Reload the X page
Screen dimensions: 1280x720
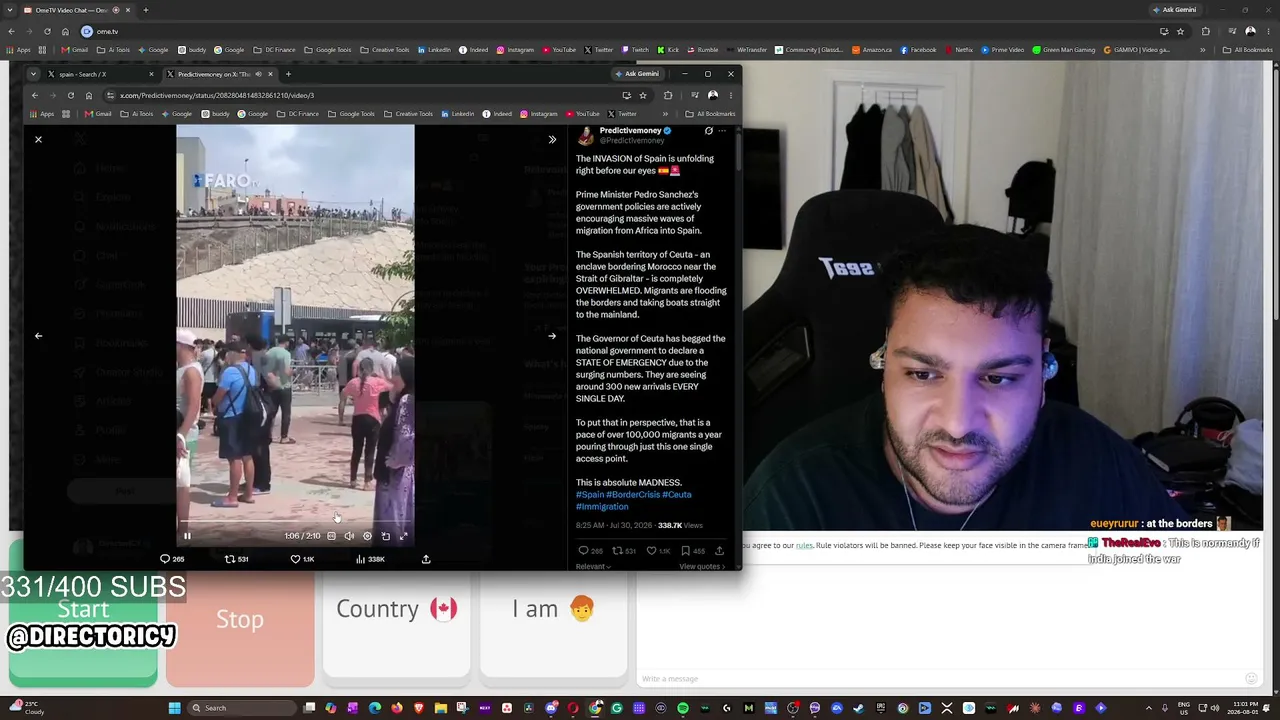[70, 95]
